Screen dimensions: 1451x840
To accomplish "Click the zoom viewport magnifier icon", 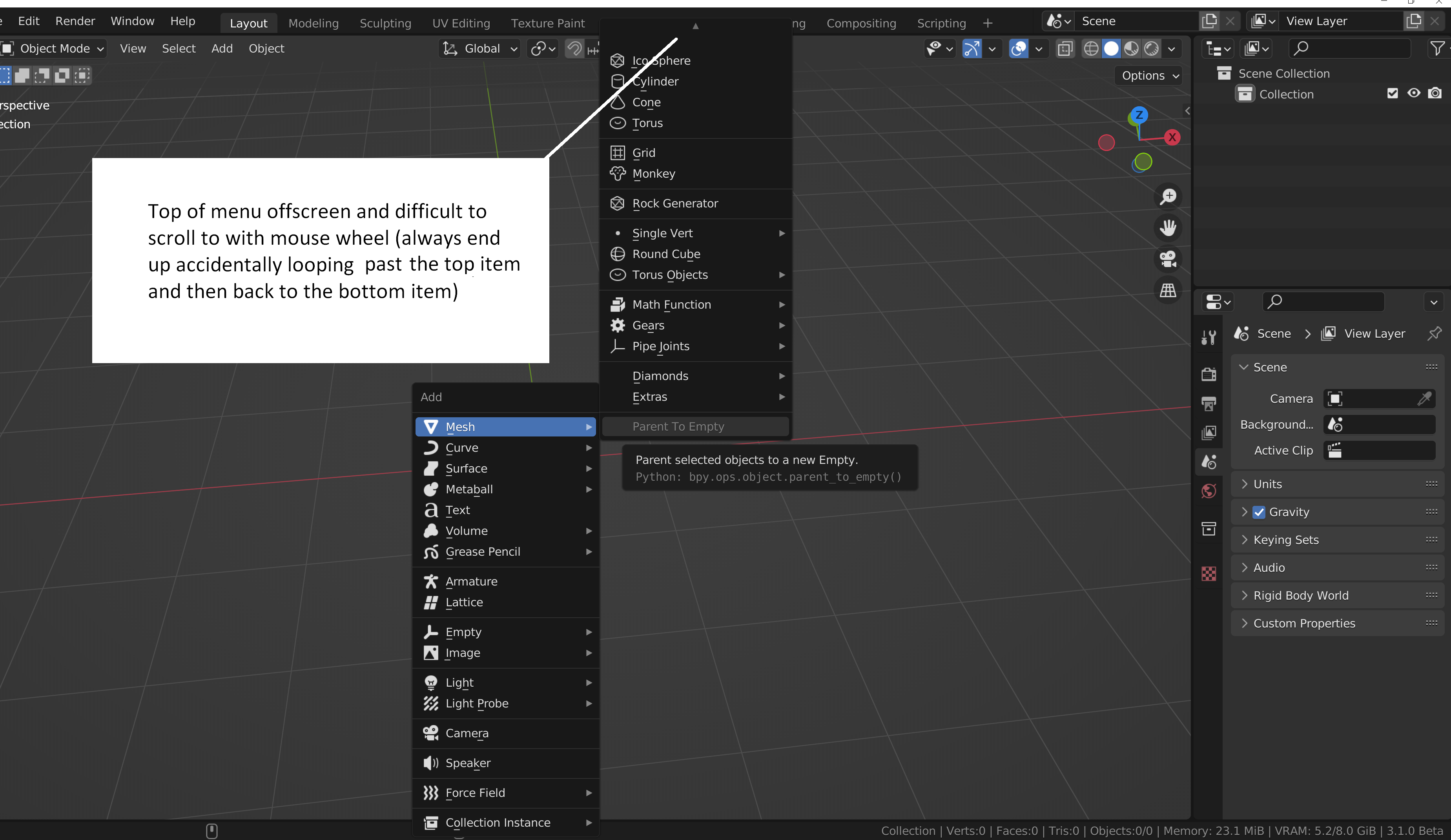I will click(1168, 197).
